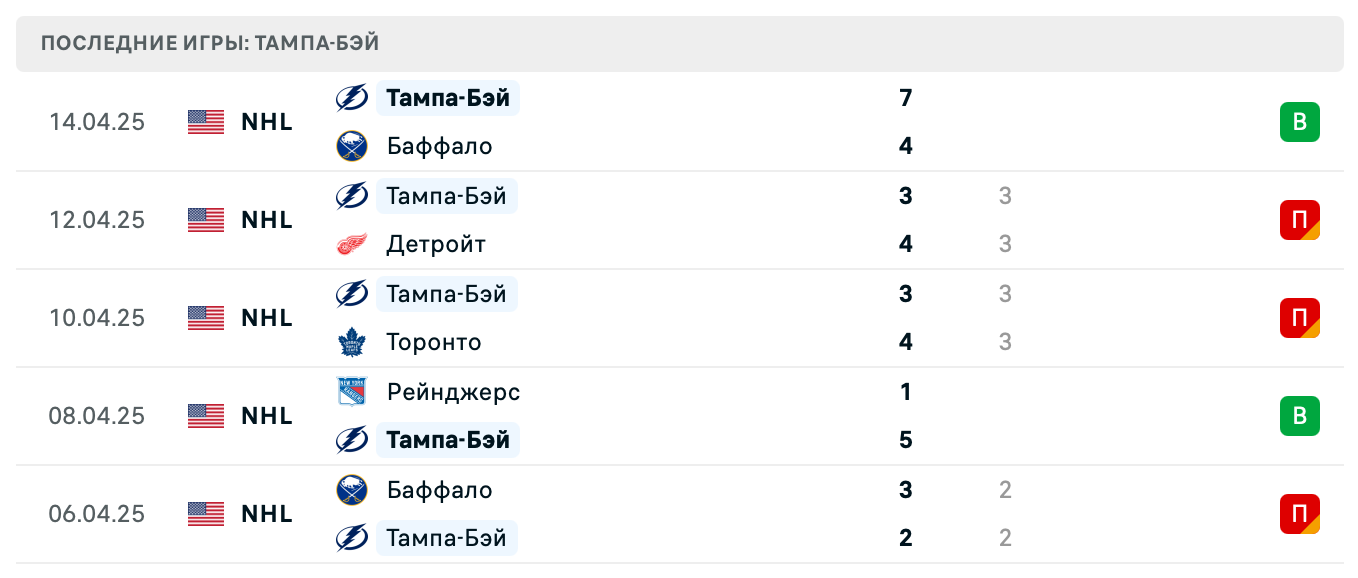Click the US flag next to NHL on 12.04.25
This screenshot has height=578, width=1358.
205,220
